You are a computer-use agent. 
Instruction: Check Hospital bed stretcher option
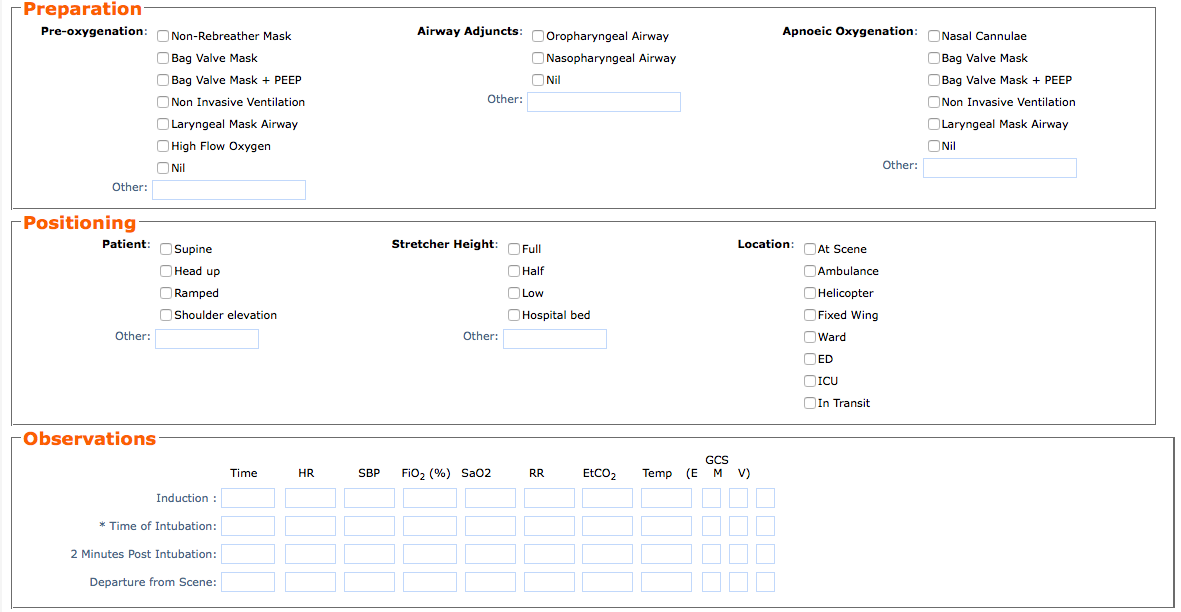514,315
